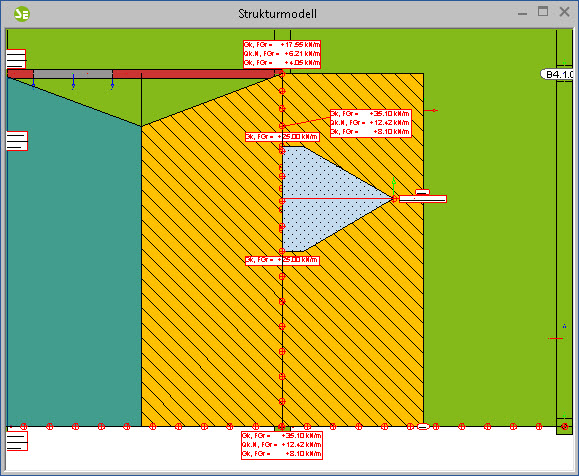This screenshot has height=476, width=579.
Task: Click the green SE application logo icon
Action: point(22,14)
